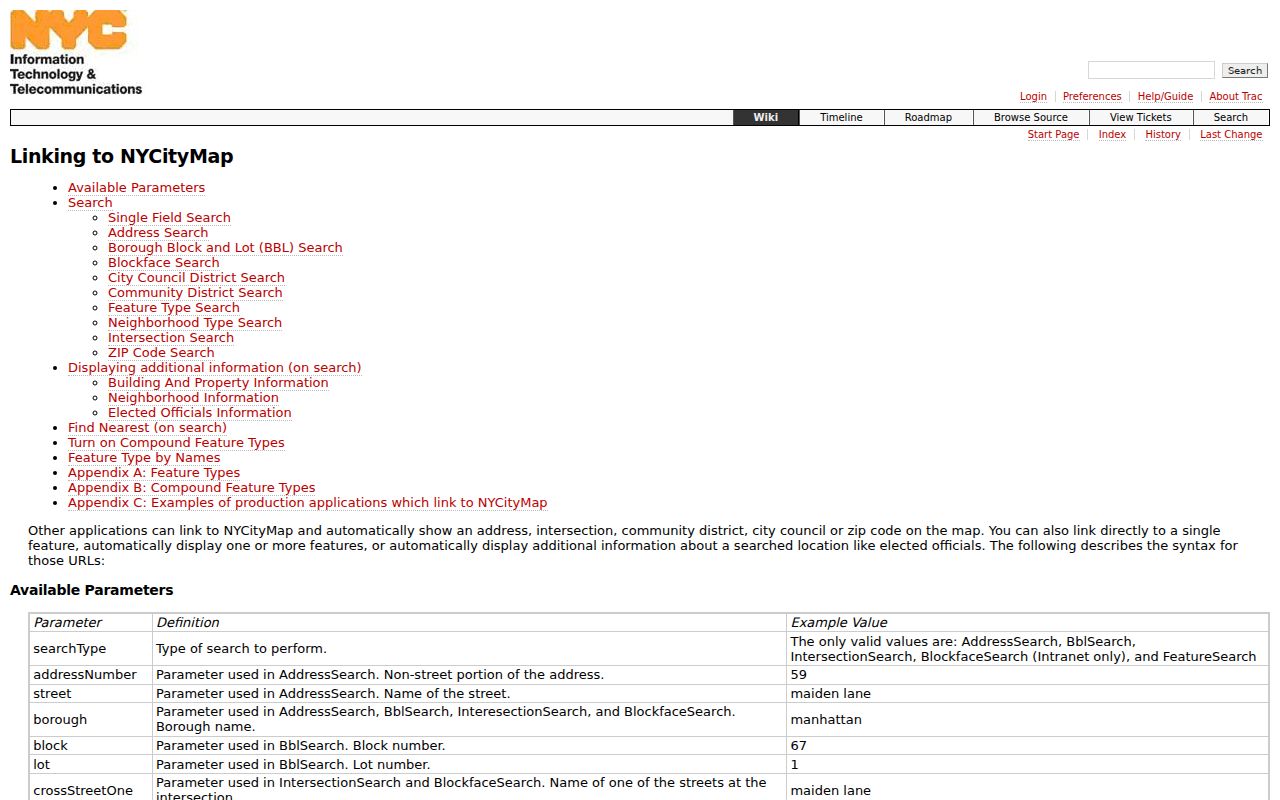Open Elected Officials Information link
The width and height of the screenshot is (1280, 800).
point(200,413)
